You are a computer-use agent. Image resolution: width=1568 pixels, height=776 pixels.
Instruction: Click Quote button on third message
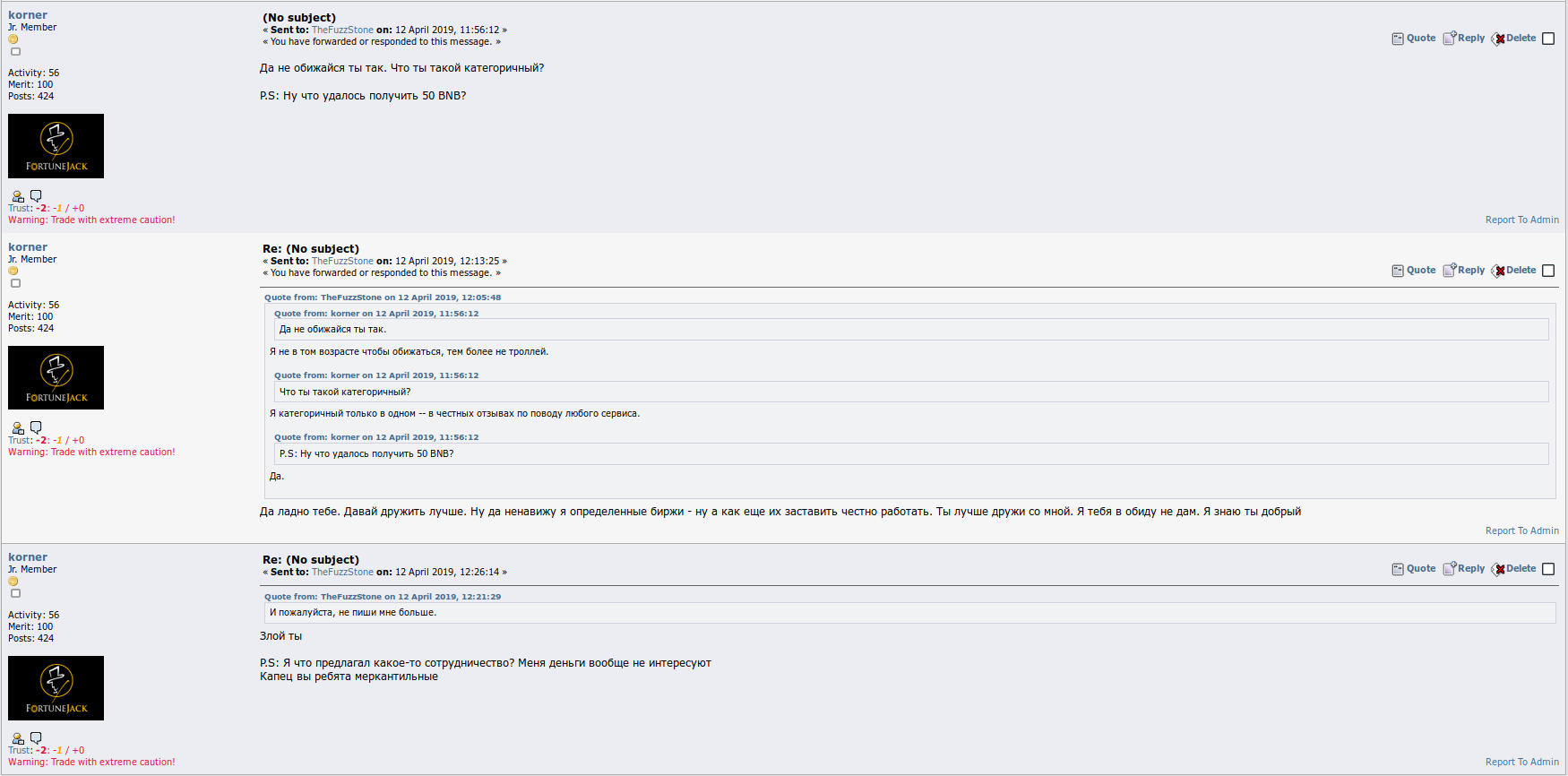point(1414,569)
